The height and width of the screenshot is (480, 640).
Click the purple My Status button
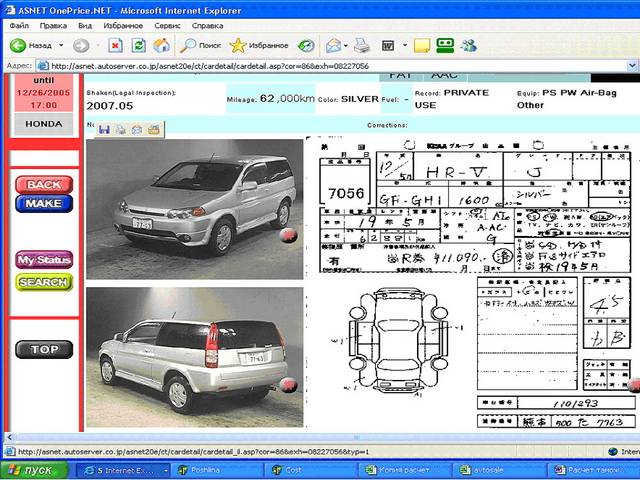click(44, 260)
